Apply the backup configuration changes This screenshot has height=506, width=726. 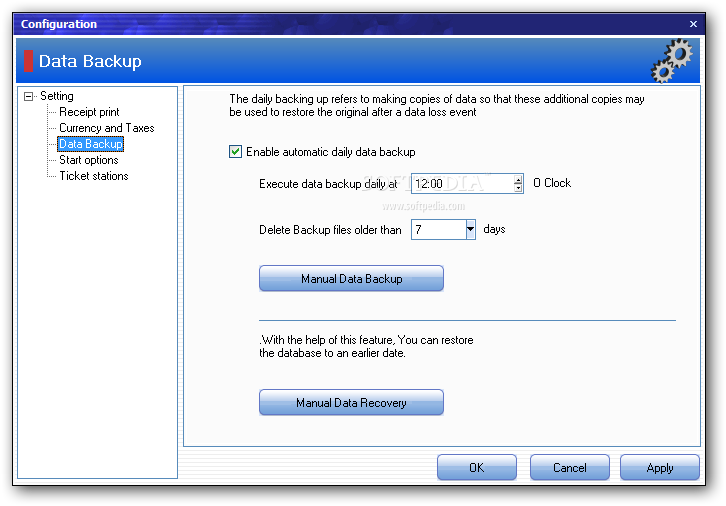click(660, 467)
